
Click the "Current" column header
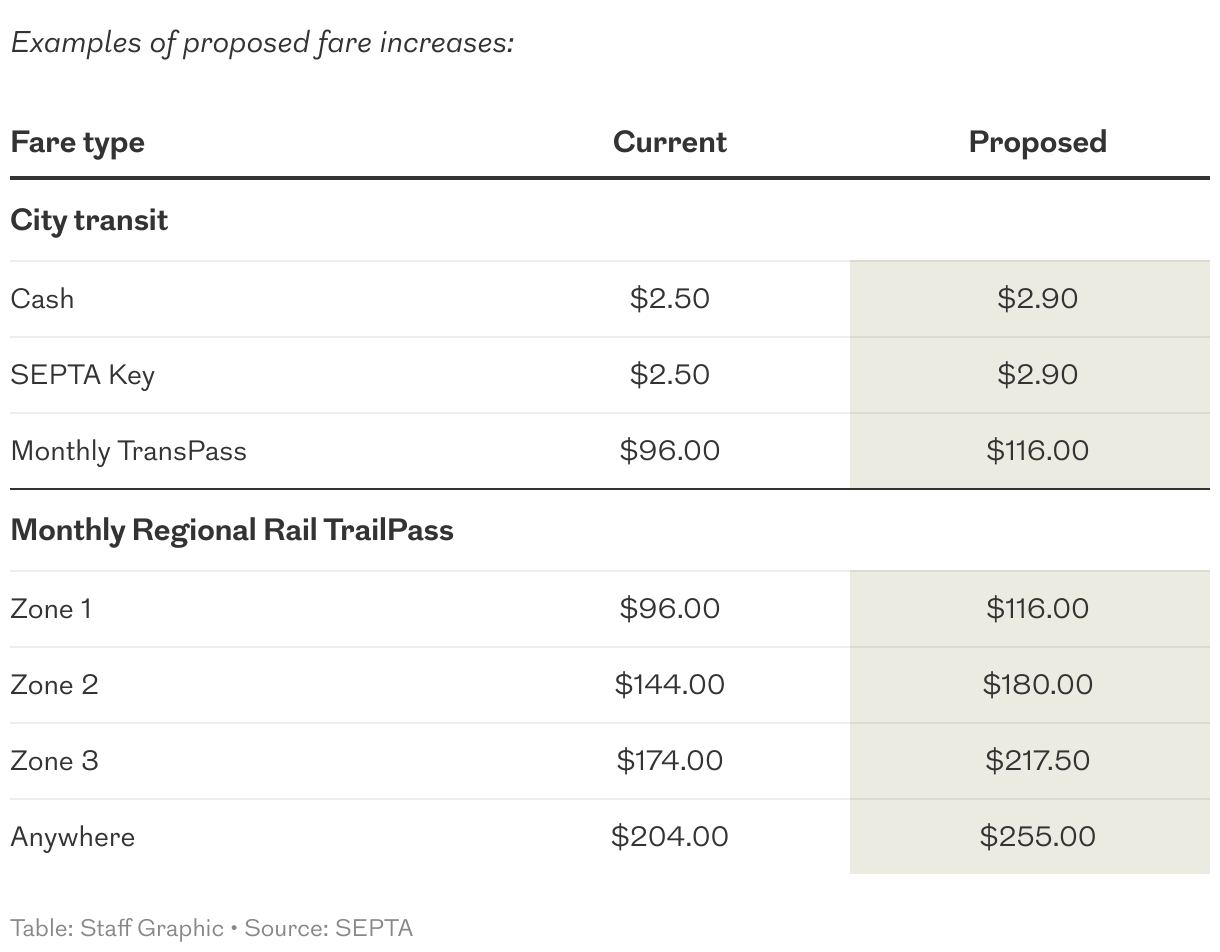click(669, 142)
